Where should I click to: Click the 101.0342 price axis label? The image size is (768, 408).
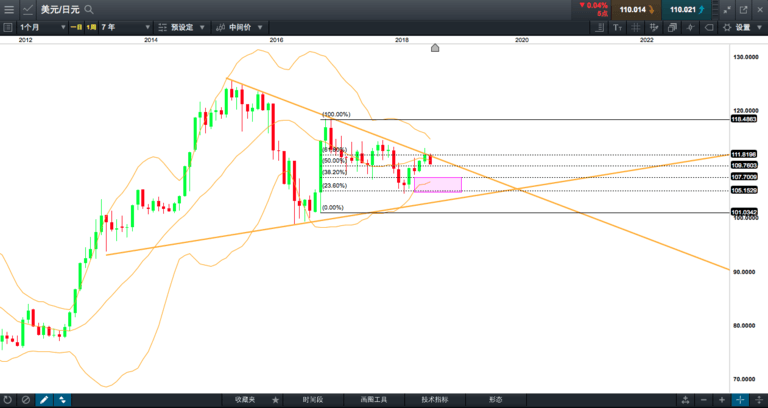[x=744, y=212]
